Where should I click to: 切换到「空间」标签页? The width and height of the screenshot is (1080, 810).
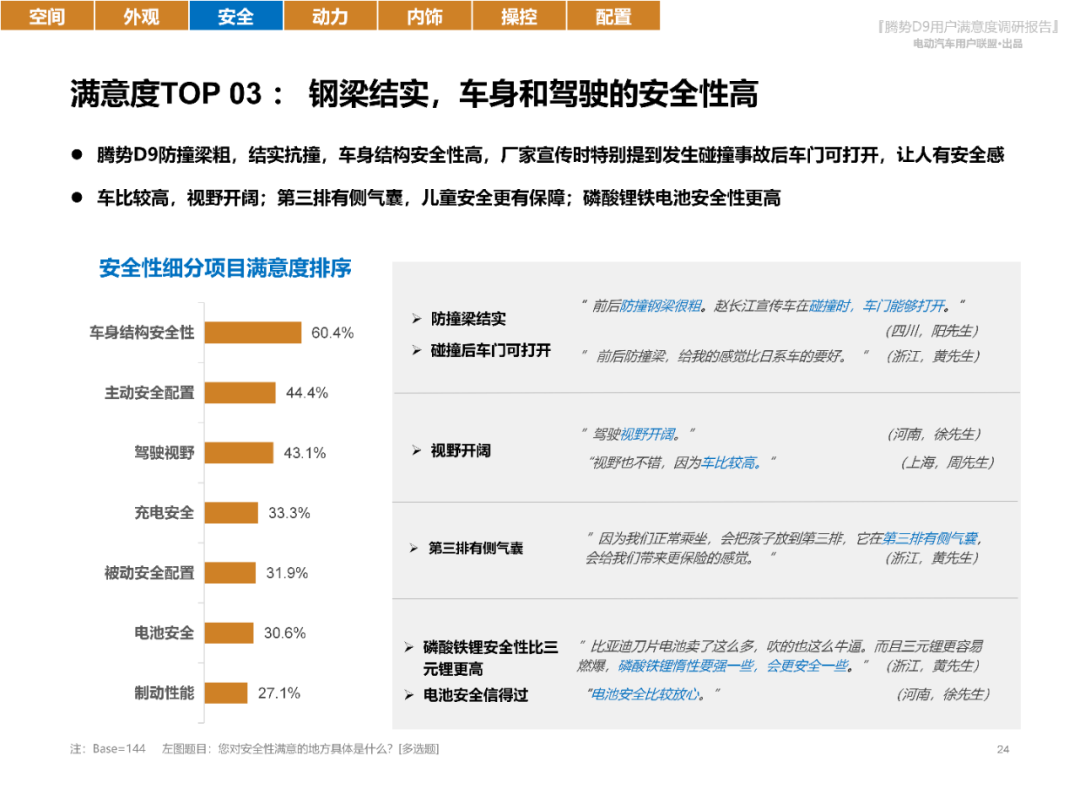[x=47, y=16]
